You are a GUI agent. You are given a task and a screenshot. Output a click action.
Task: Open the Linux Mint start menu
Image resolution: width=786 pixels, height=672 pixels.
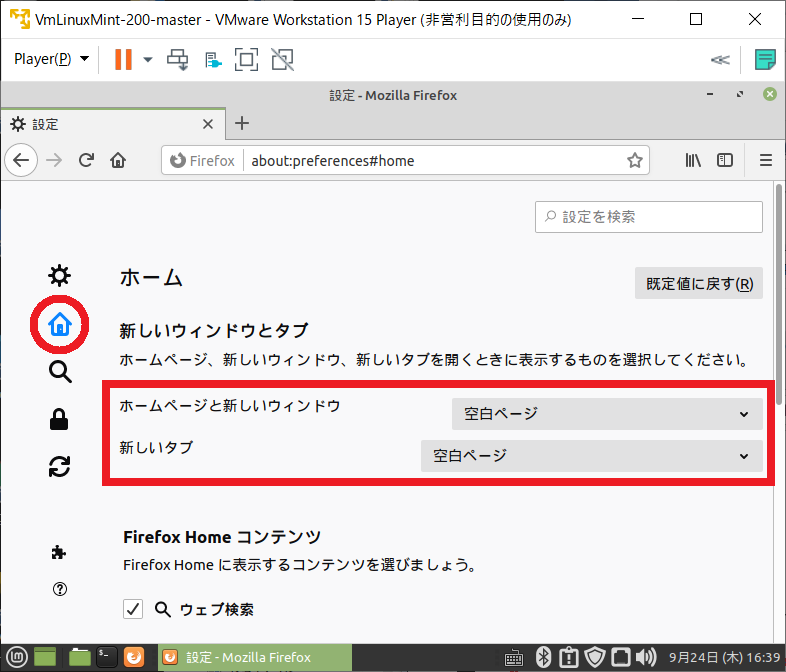click(x=17, y=657)
